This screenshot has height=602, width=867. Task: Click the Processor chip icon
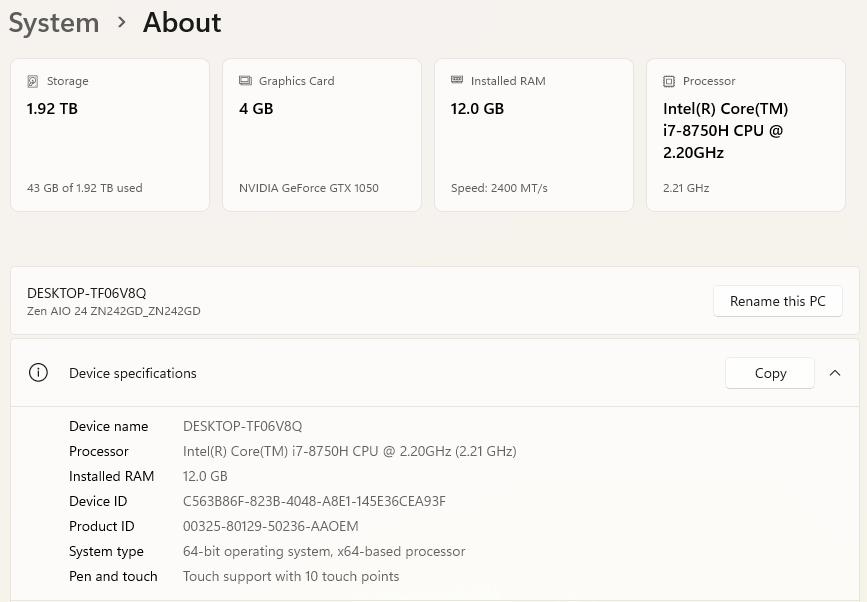[x=669, y=81]
